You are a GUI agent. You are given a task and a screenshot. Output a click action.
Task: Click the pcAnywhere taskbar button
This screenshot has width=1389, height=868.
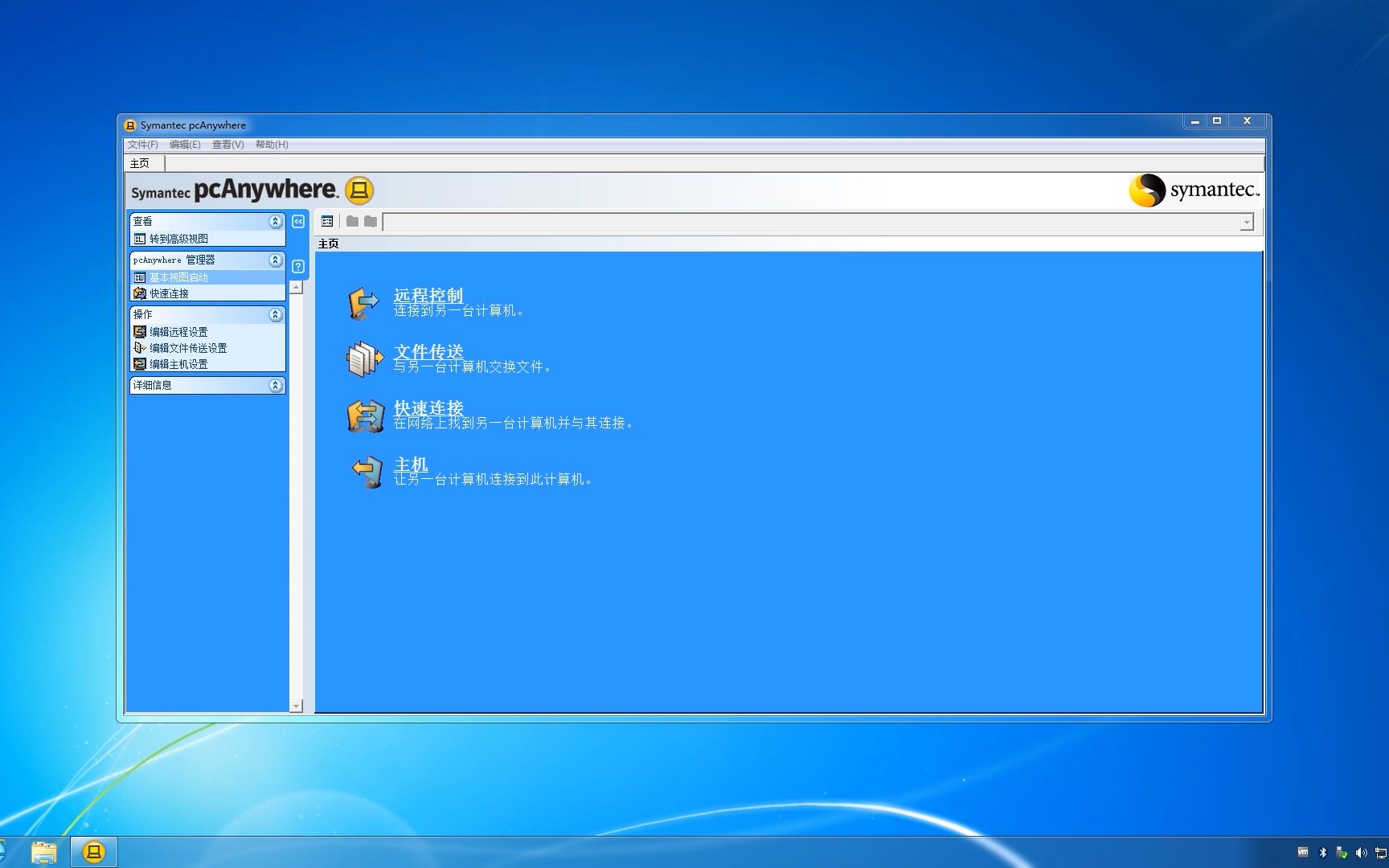(94, 852)
